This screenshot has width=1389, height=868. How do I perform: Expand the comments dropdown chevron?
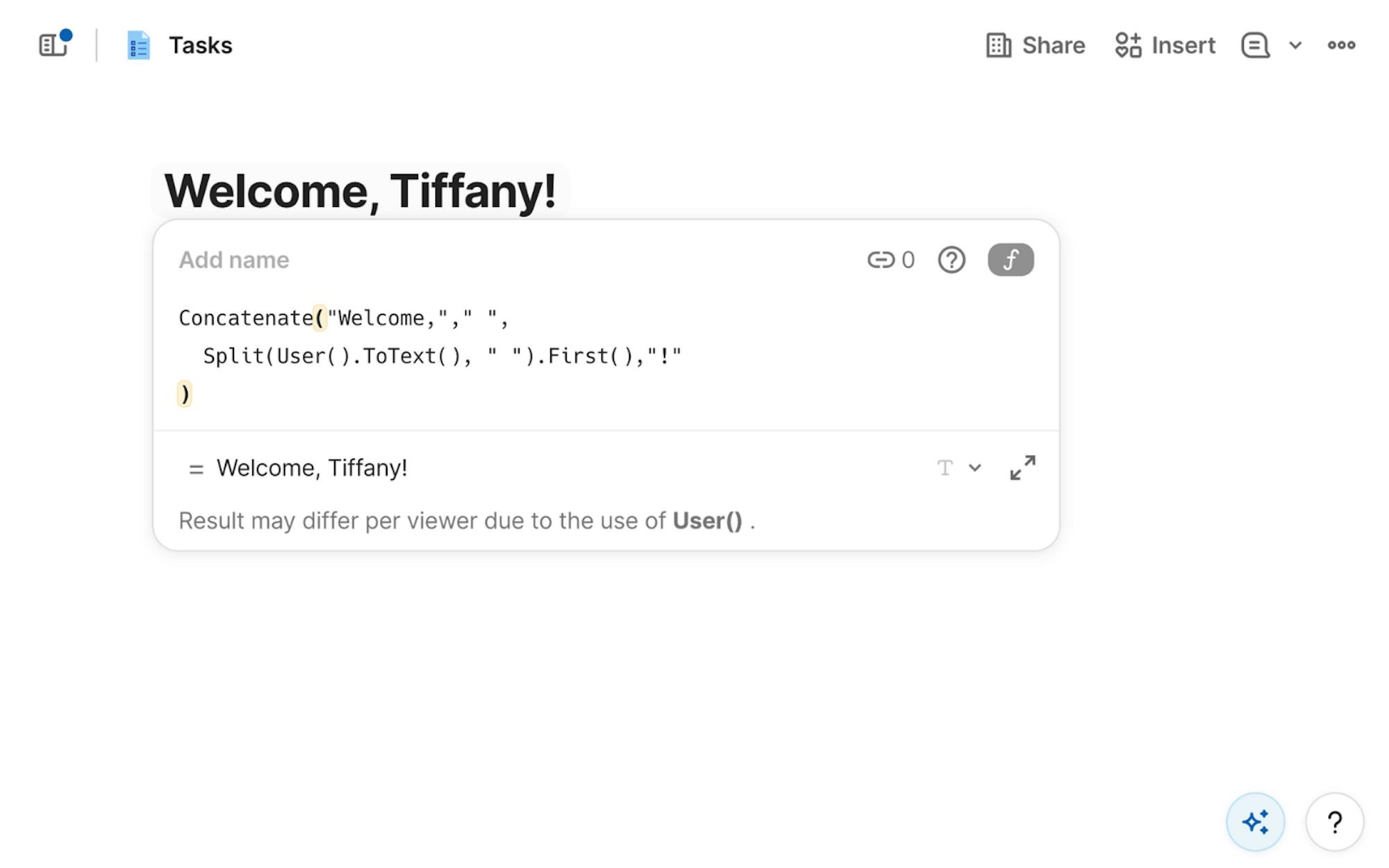(x=1295, y=45)
